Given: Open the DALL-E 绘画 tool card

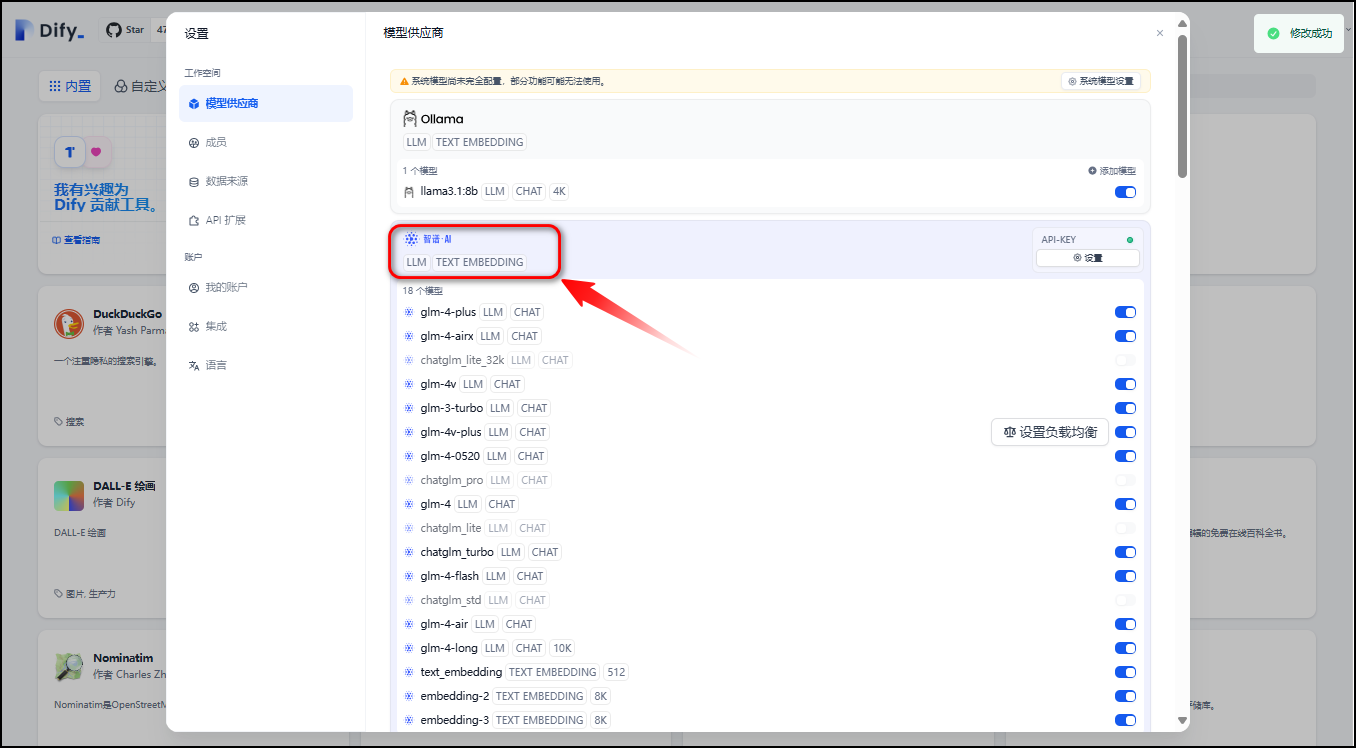Looking at the screenshot, I should click(x=102, y=538).
